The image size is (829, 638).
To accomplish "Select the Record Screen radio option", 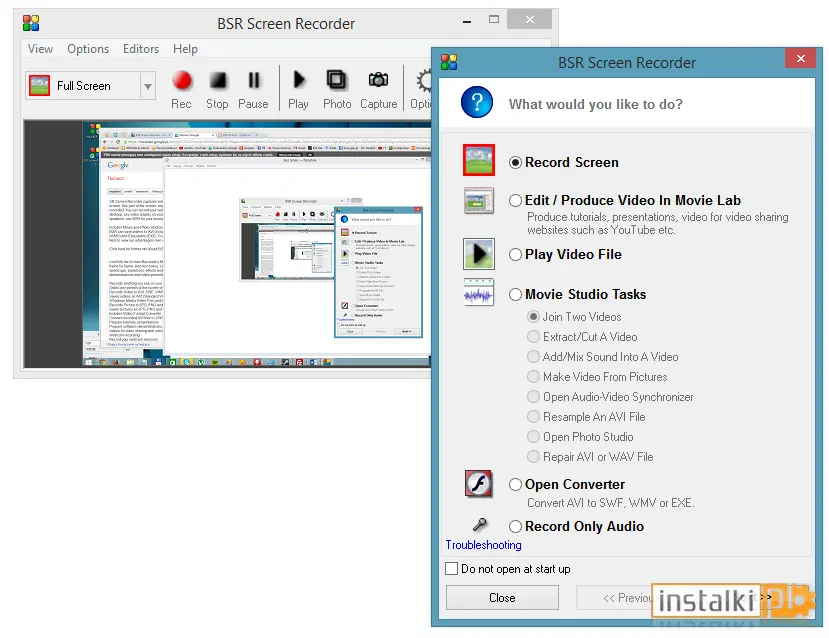I will [x=564, y=162].
